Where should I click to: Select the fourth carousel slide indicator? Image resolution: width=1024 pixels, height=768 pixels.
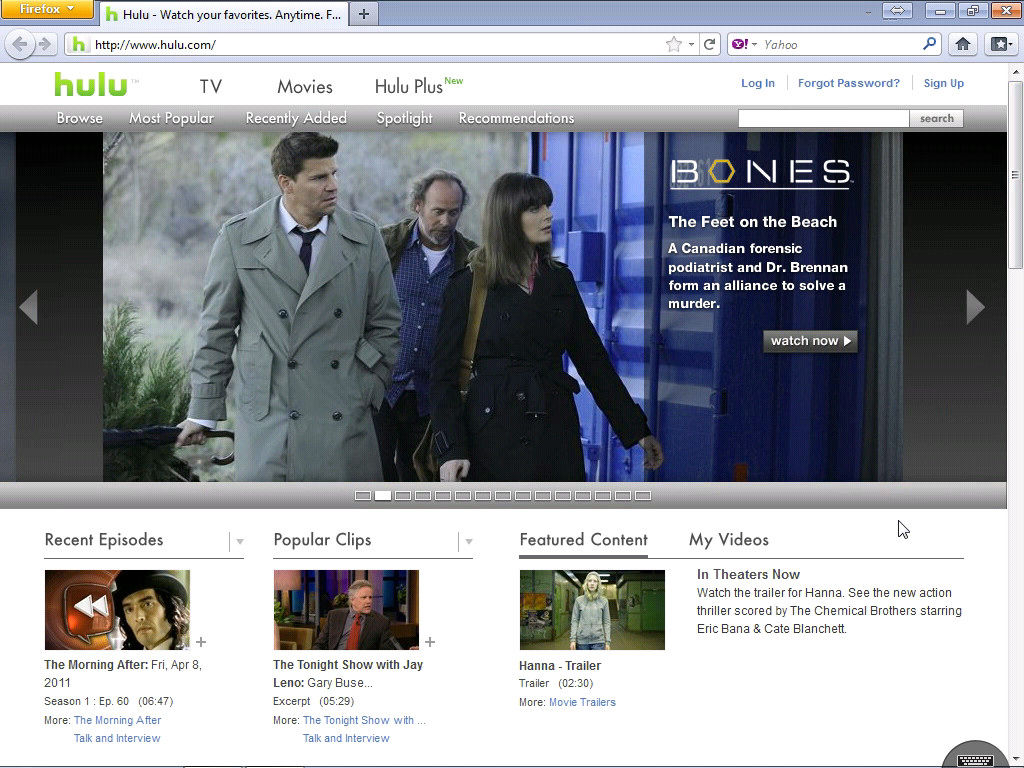click(423, 496)
